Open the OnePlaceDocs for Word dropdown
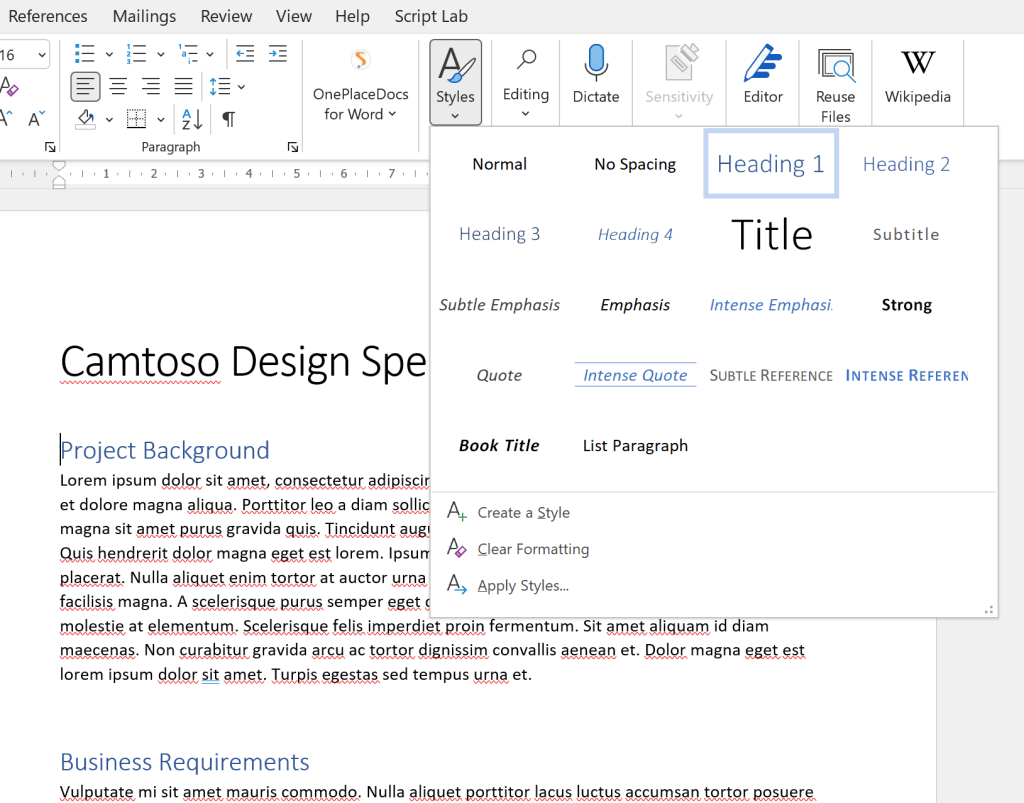Viewport: 1024px width, 803px height. coord(361,105)
